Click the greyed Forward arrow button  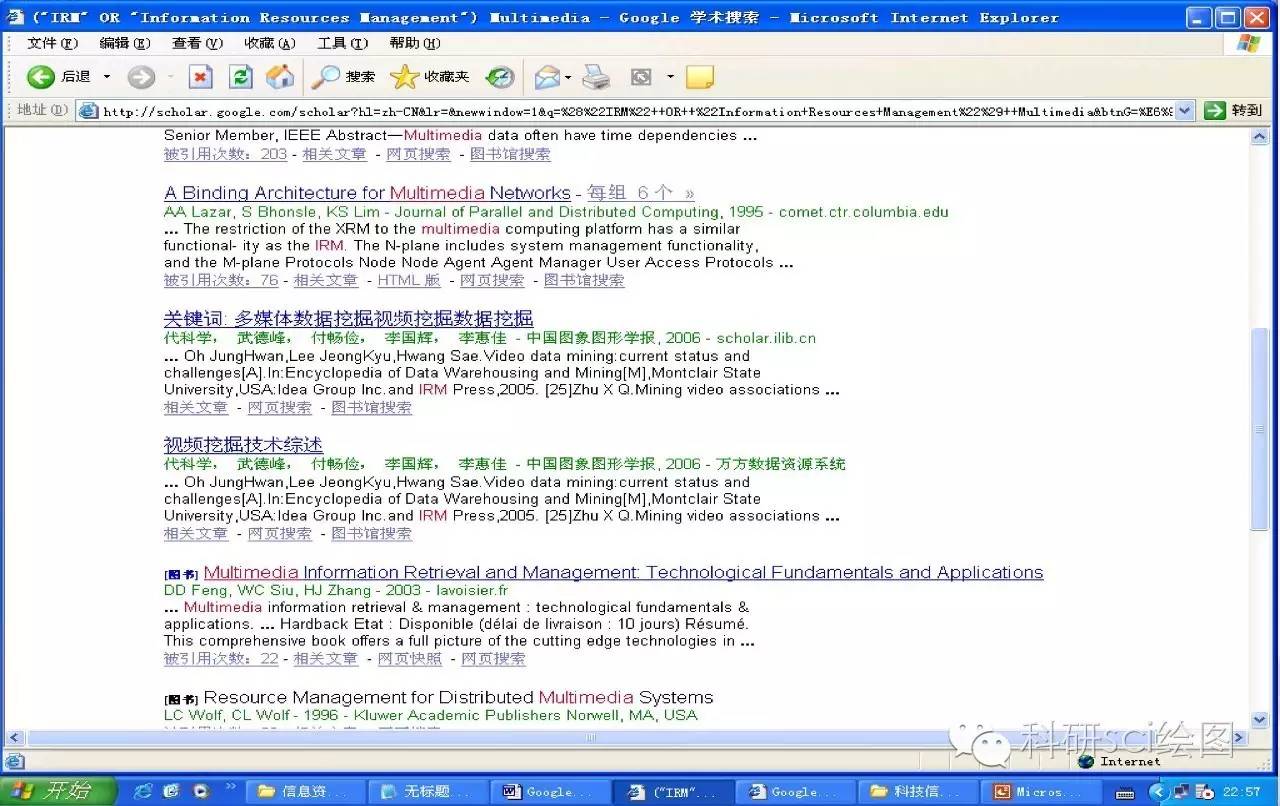coord(141,77)
